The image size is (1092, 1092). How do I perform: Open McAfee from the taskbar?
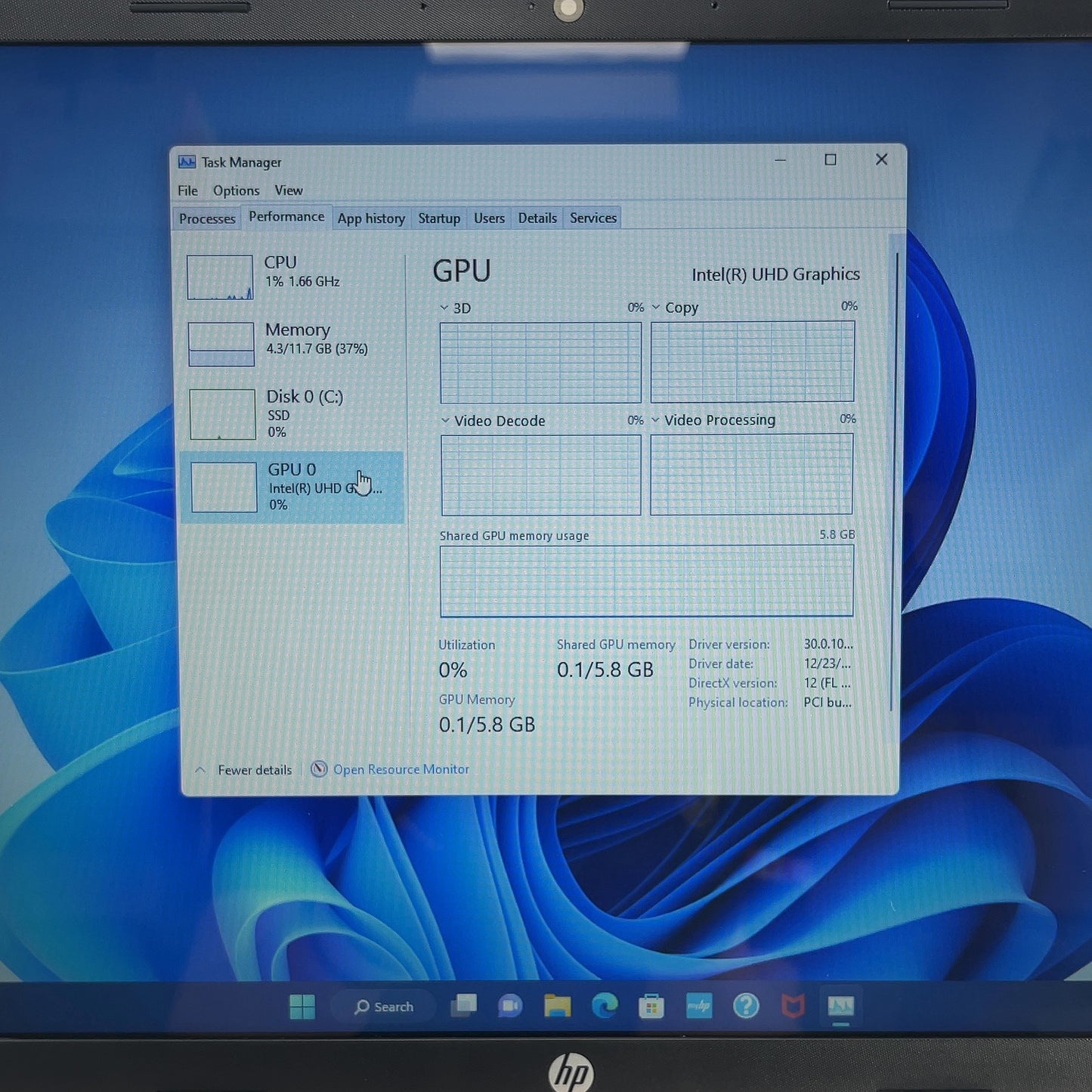click(793, 1006)
